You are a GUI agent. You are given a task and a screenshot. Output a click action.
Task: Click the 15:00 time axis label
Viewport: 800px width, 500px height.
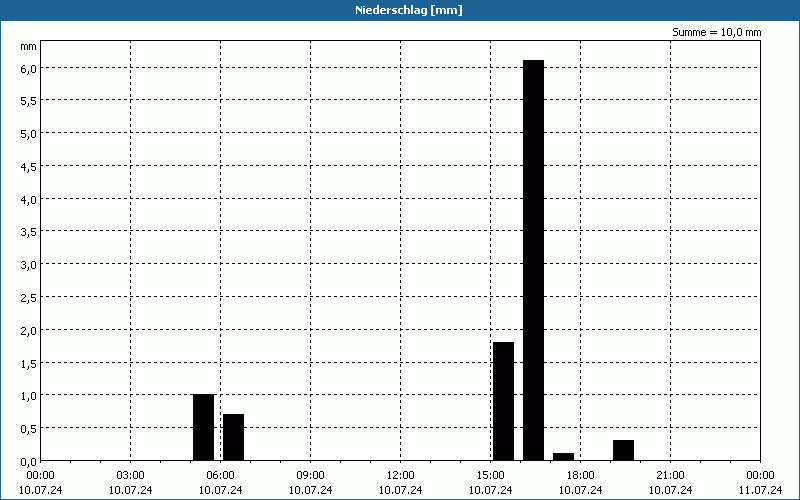(x=490, y=476)
